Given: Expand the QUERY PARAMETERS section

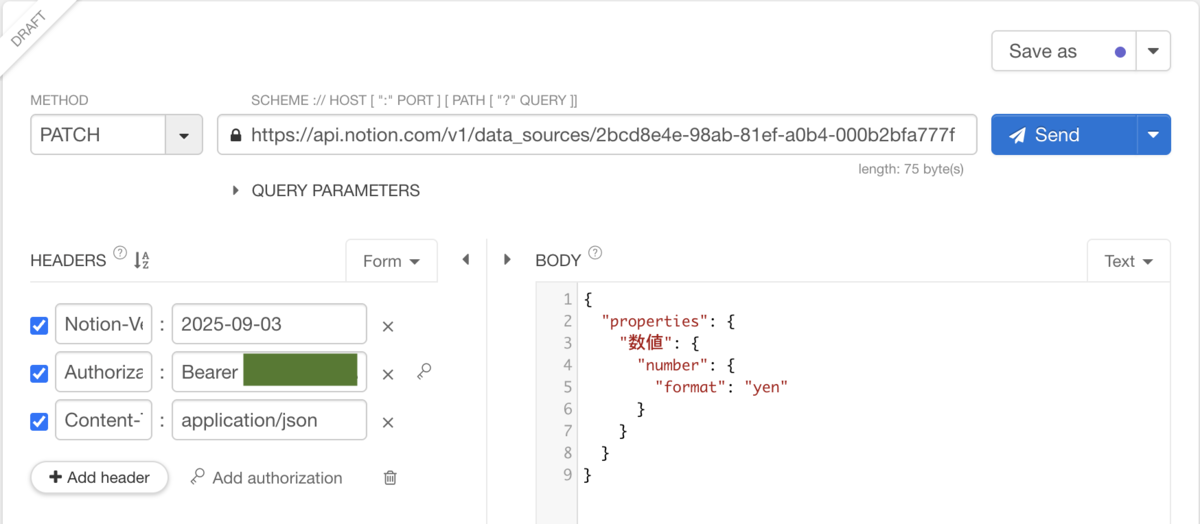Looking at the screenshot, I should 236,190.
